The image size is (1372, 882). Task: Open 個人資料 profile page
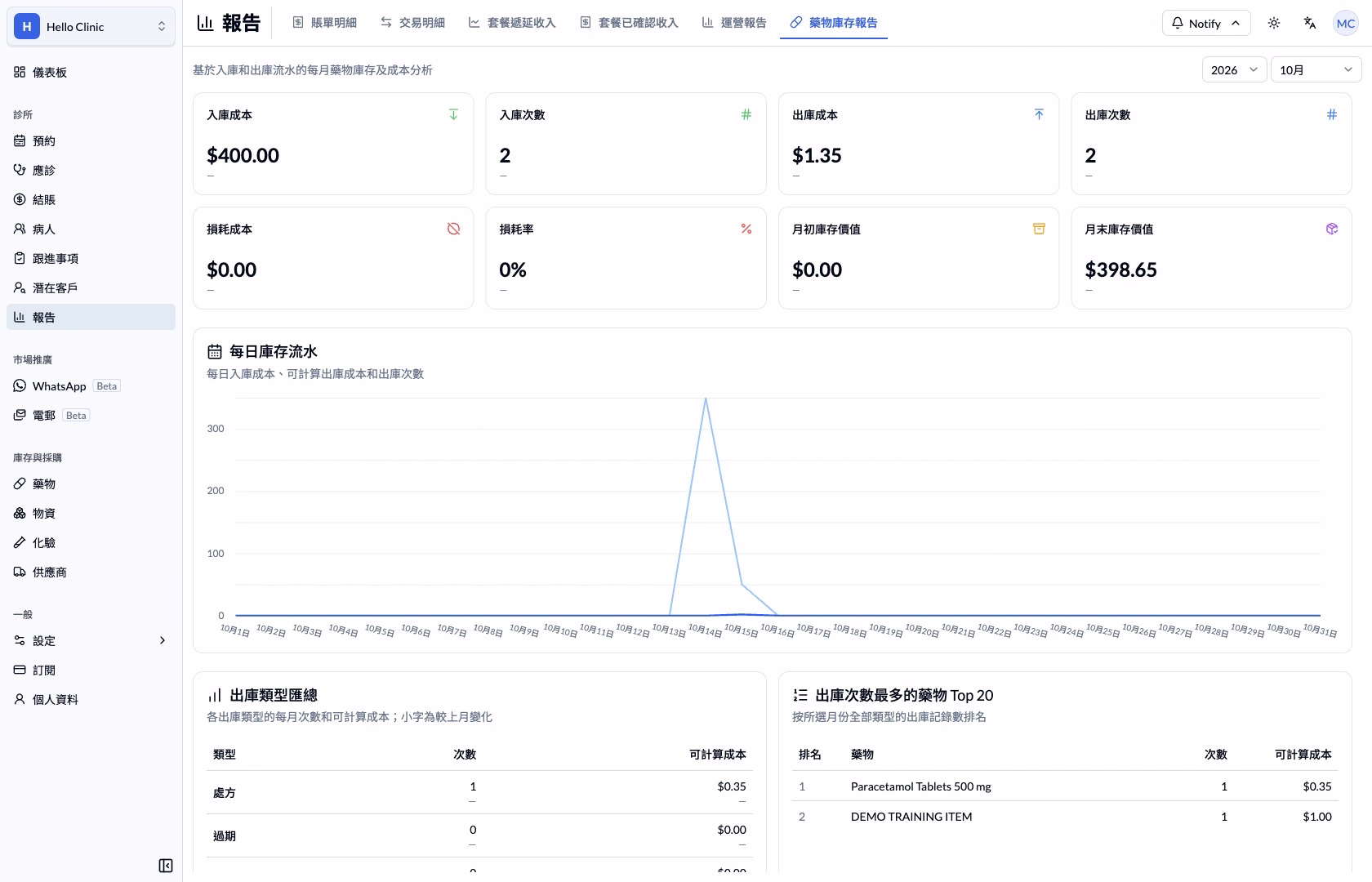click(x=91, y=700)
